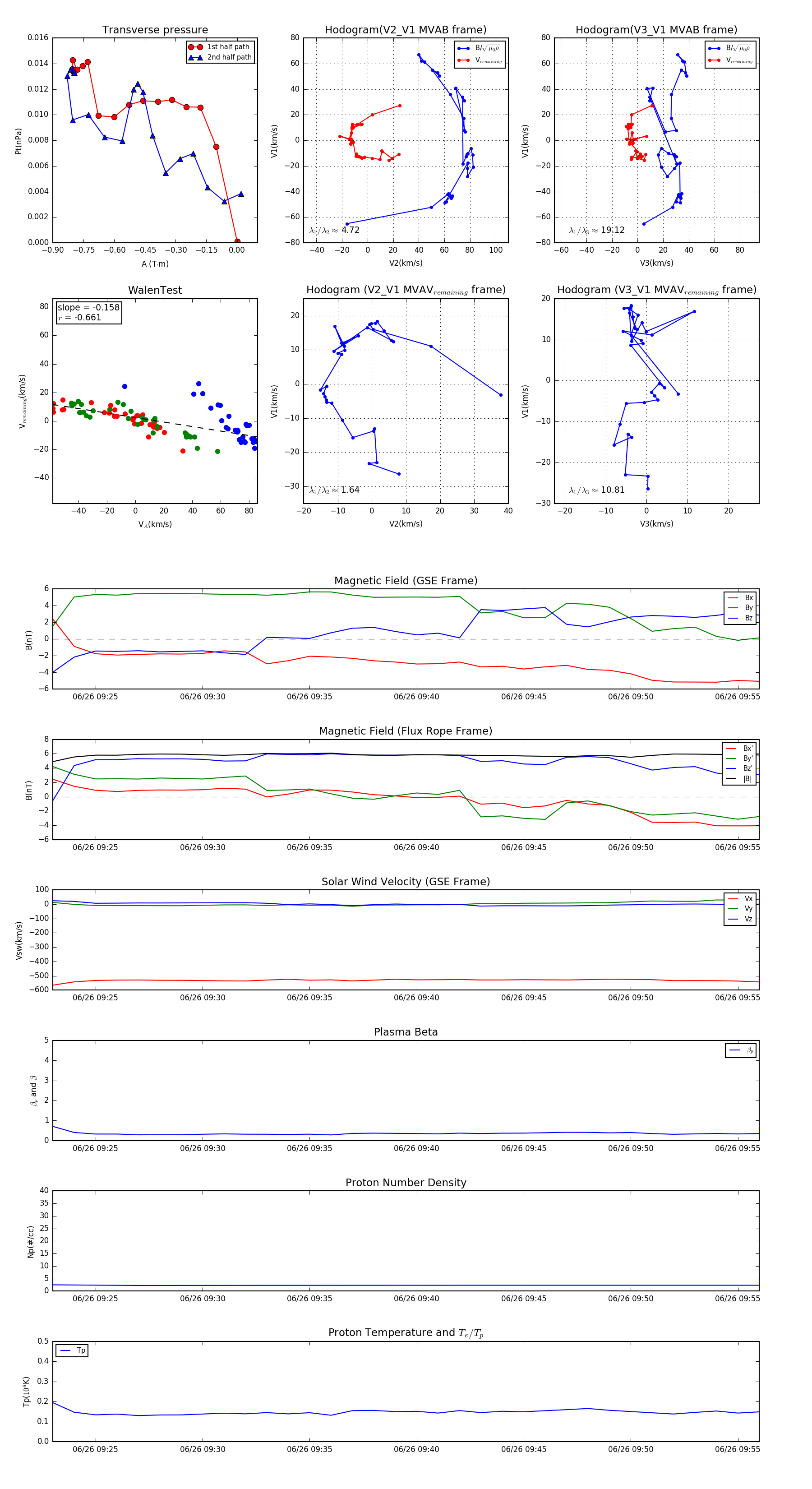This screenshot has width=812, height=1489.
Task: Select the "slope = -0.158" annotation
Action: (x=88, y=308)
